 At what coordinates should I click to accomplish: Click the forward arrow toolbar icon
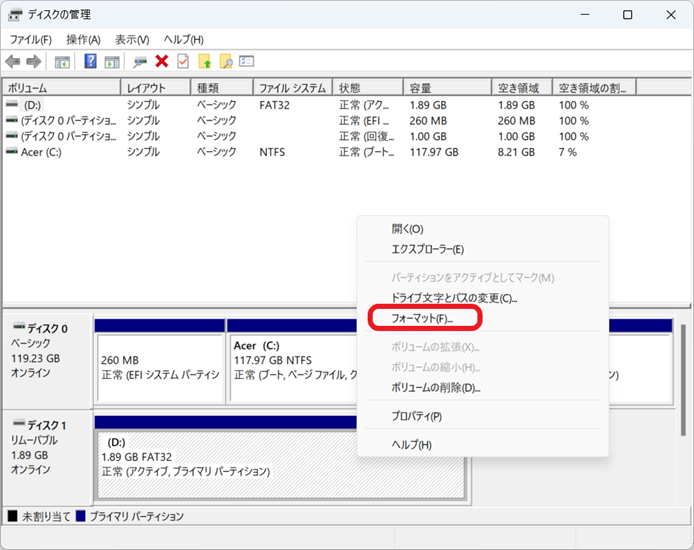[x=34, y=62]
